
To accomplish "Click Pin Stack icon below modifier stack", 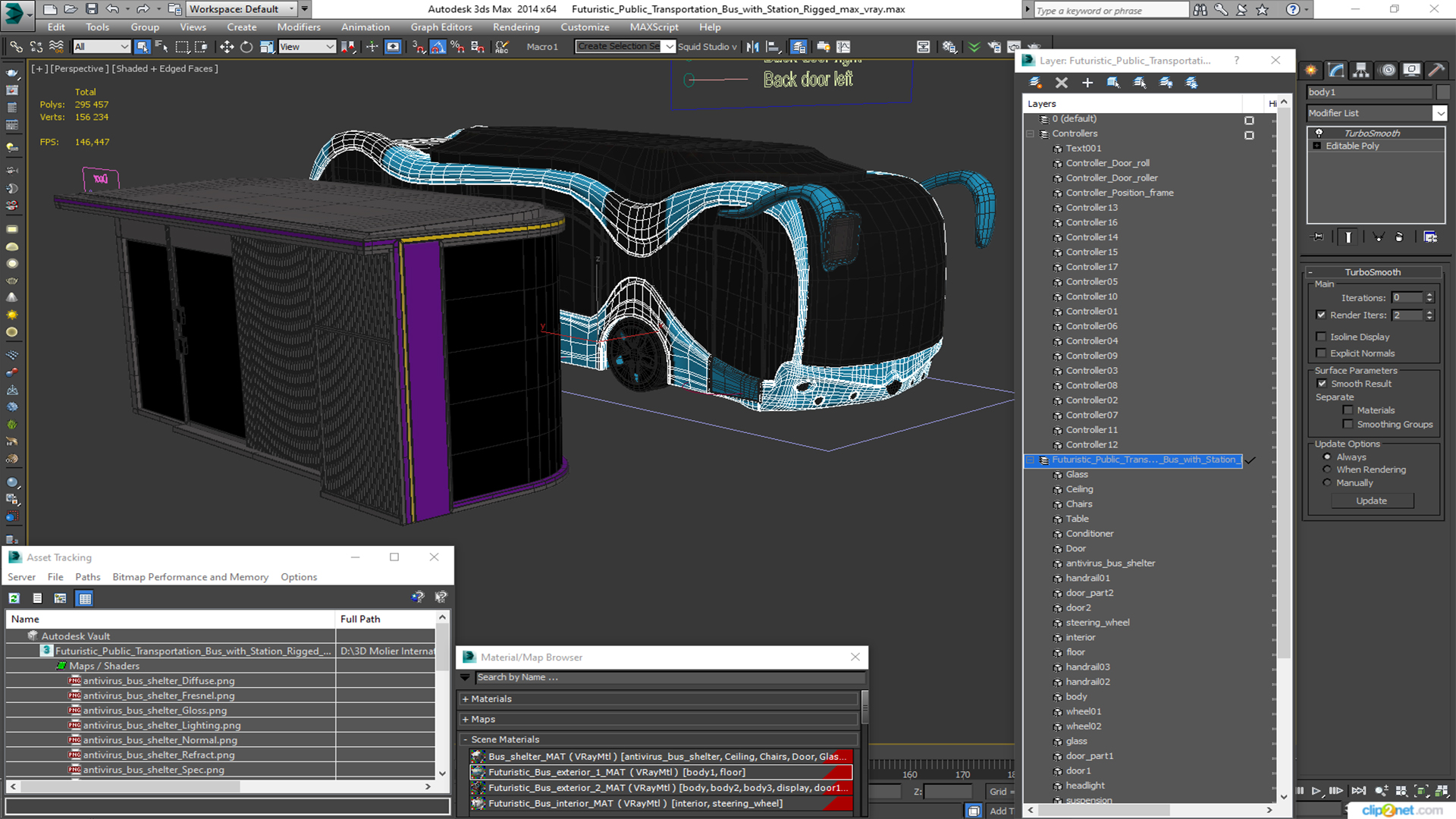I will [1318, 237].
